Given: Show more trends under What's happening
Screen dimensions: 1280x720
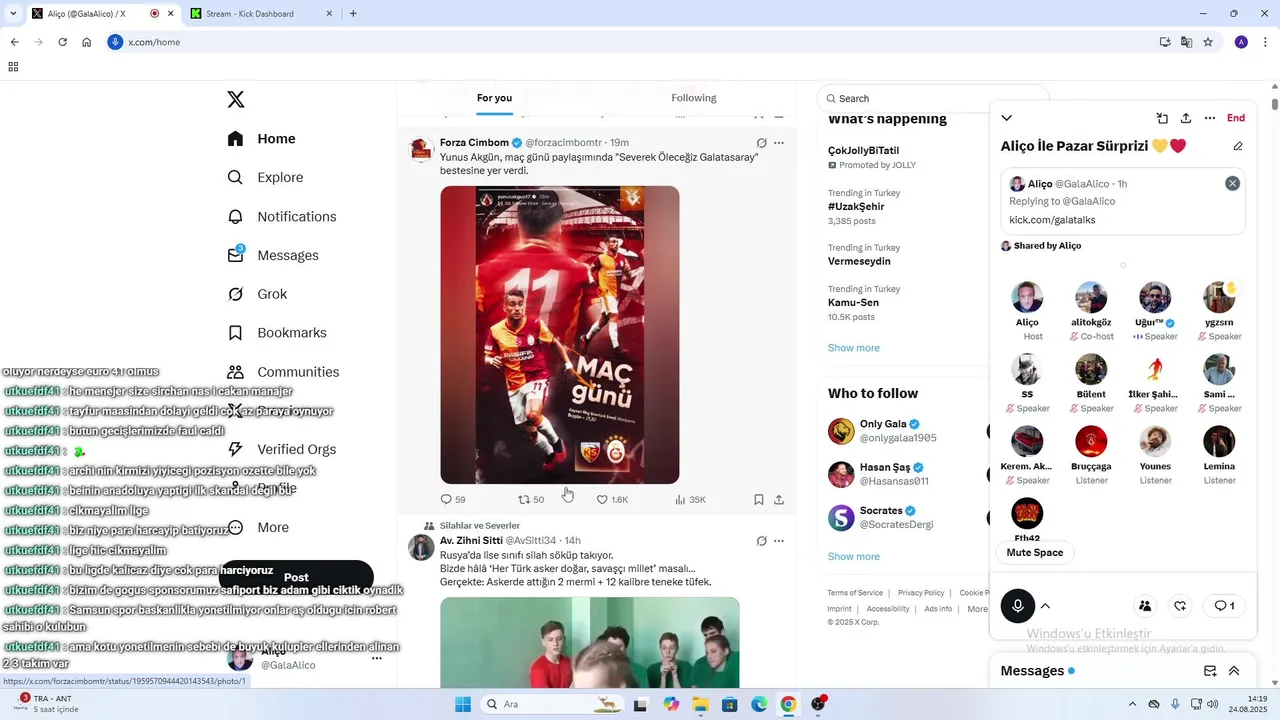Looking at the screenshot, I should pyautogui.click(x=854, y=348).
